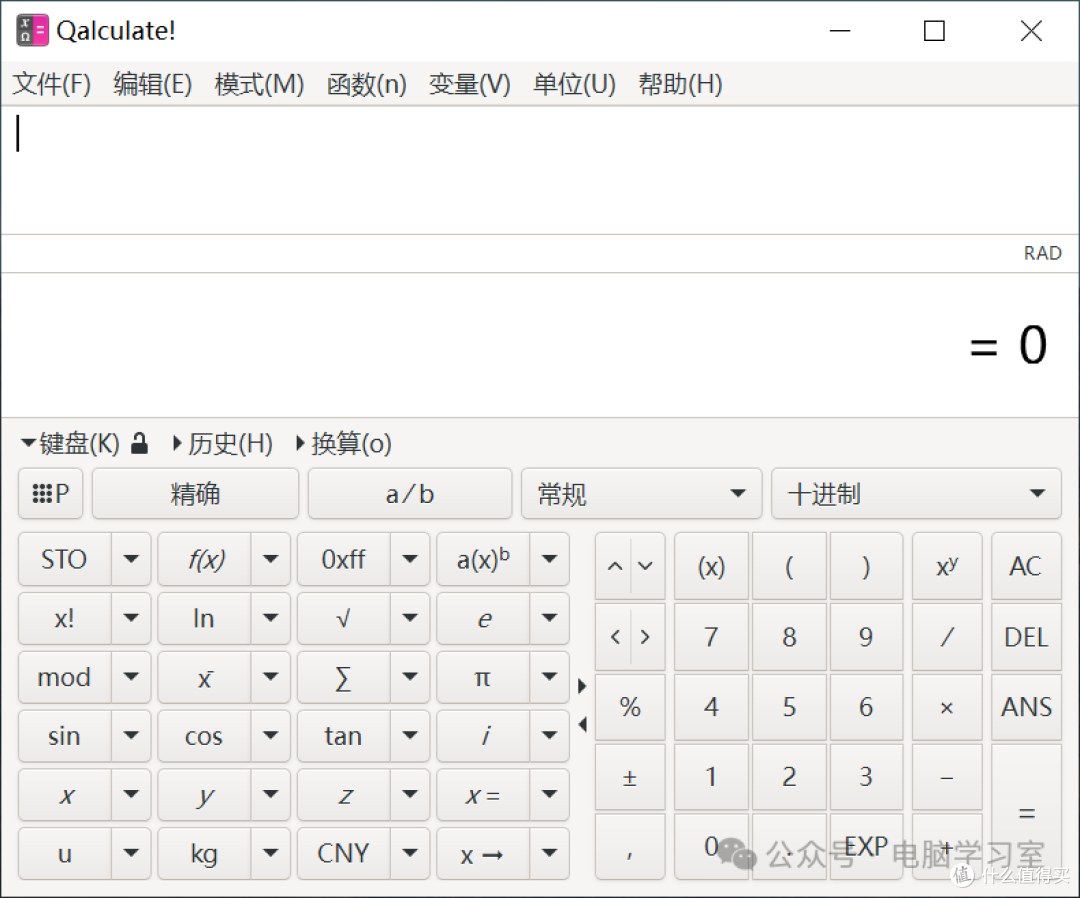The width and height of the screenshot is (1080, 898).
Task: Open the dropdown arrow beside π
Action: click(x=549, y=678)
